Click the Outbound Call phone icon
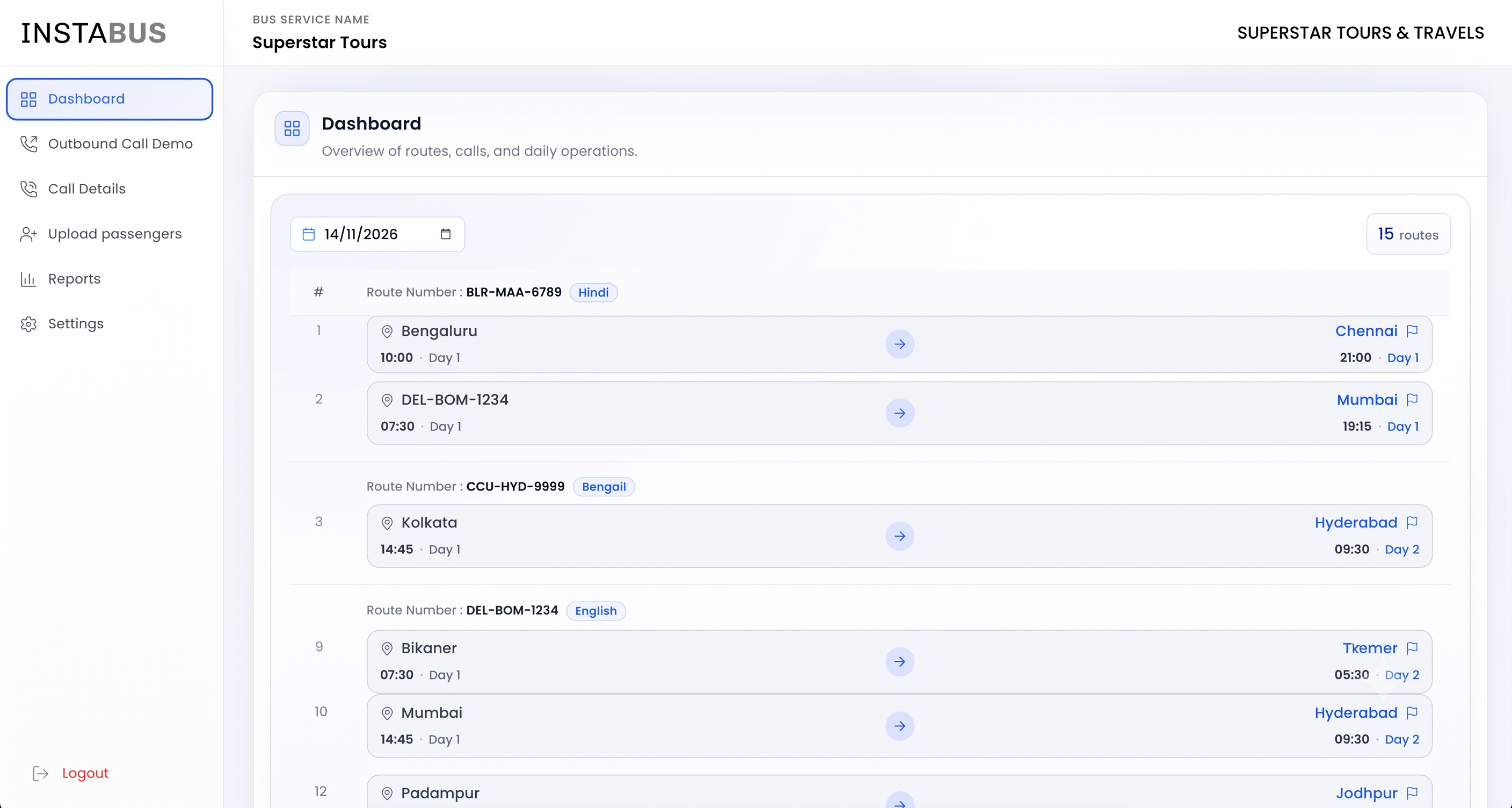This screenshot has width=1512, height=808. [28, 144]
